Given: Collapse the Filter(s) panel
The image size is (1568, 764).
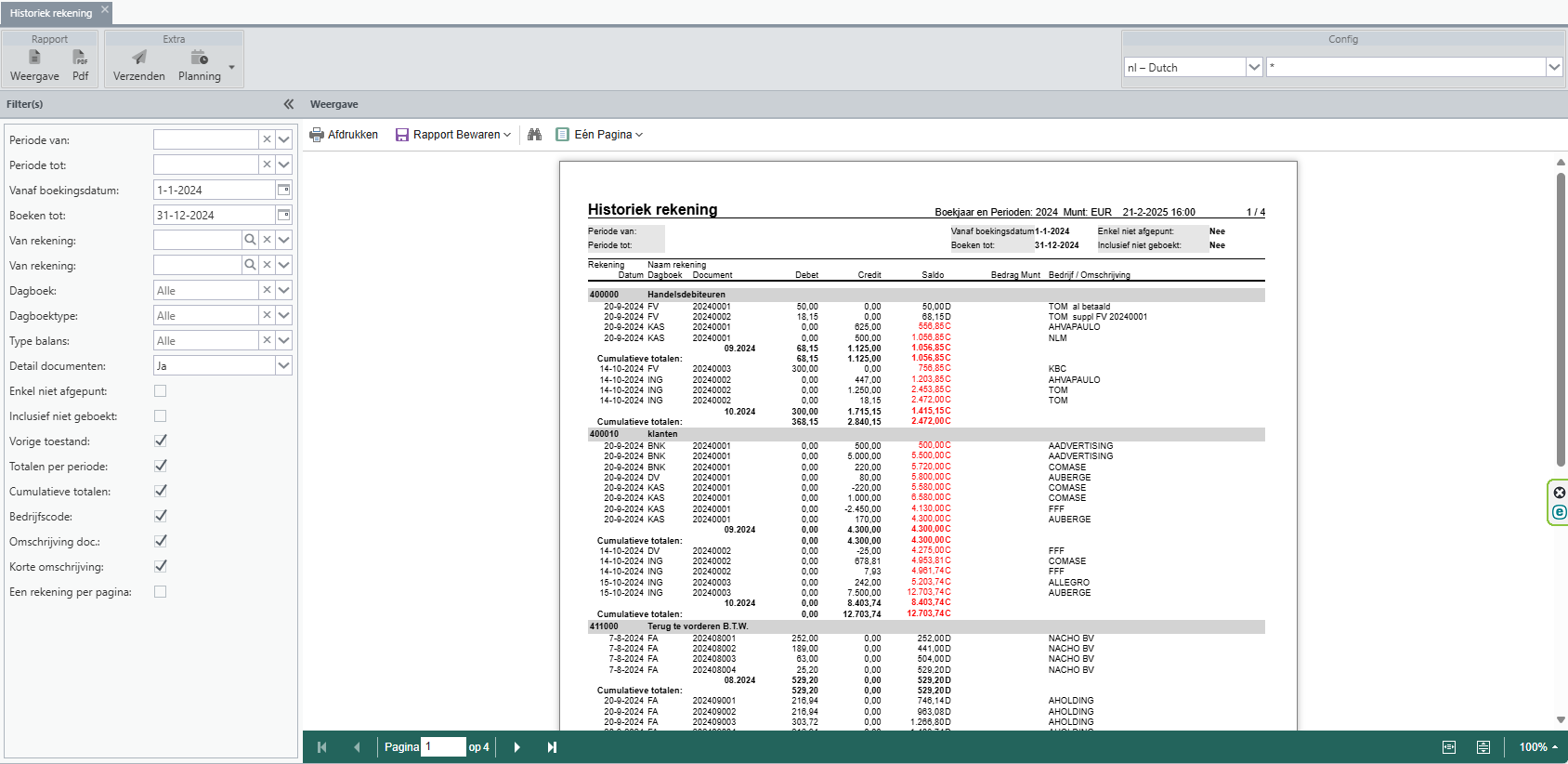Looking at the screenshot, I should tap(289, 104).
